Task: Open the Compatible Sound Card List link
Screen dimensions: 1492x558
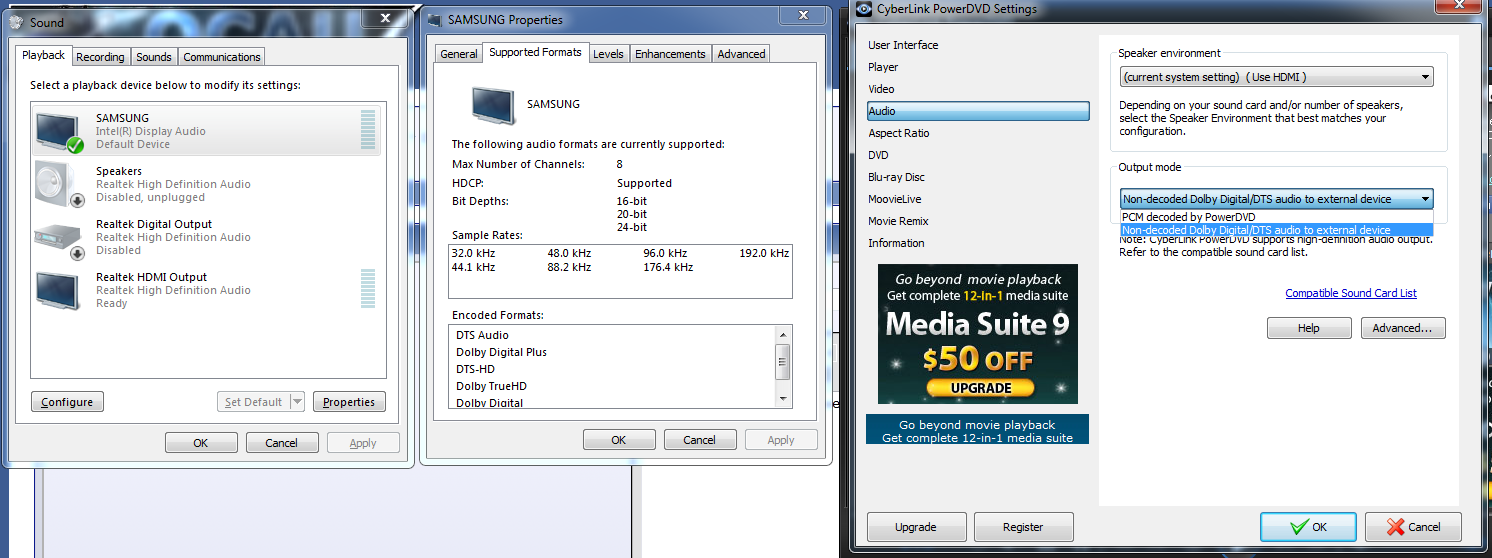Action: tap(1351, 293)
